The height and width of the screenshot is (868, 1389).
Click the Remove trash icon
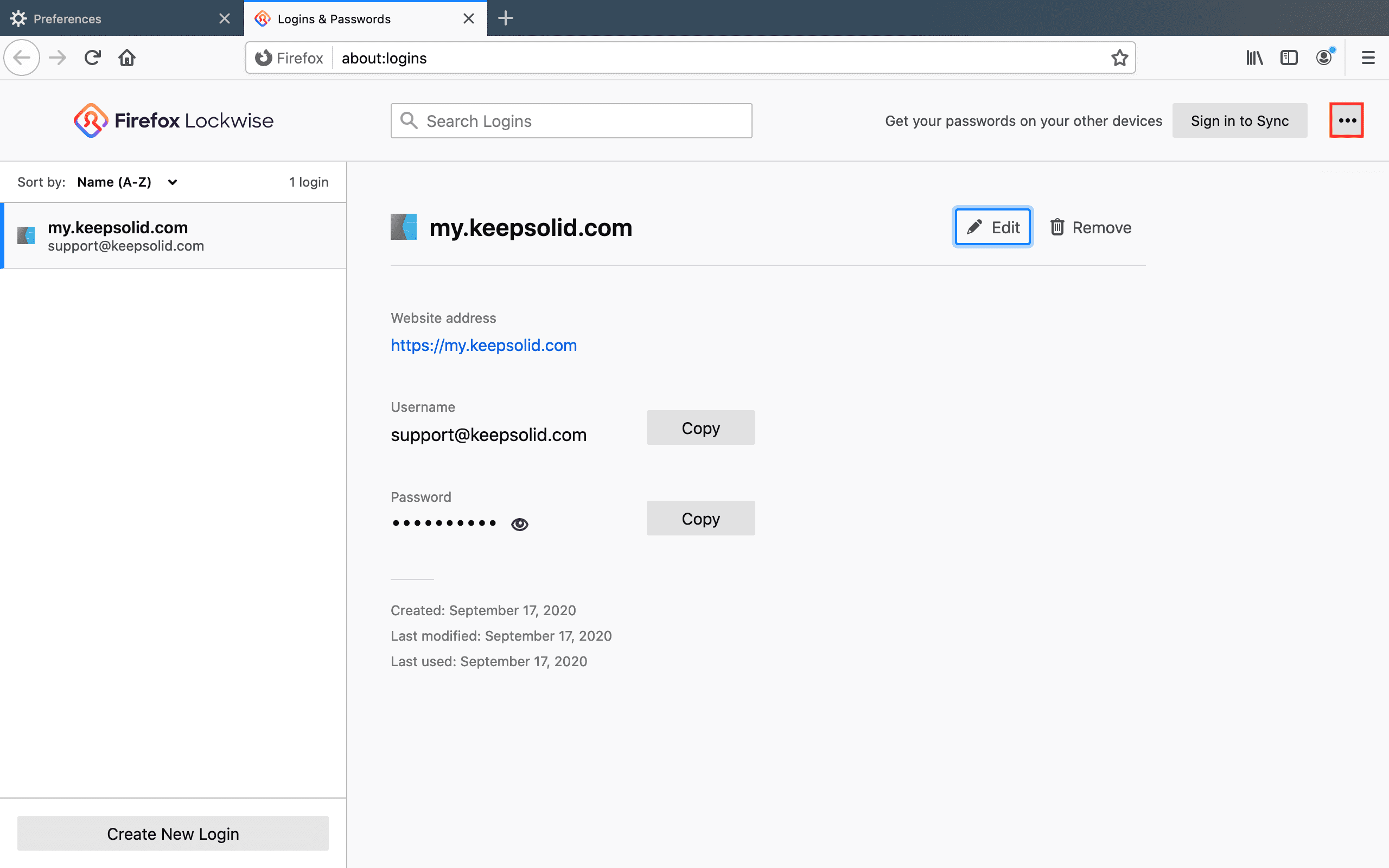(1057, 227)
